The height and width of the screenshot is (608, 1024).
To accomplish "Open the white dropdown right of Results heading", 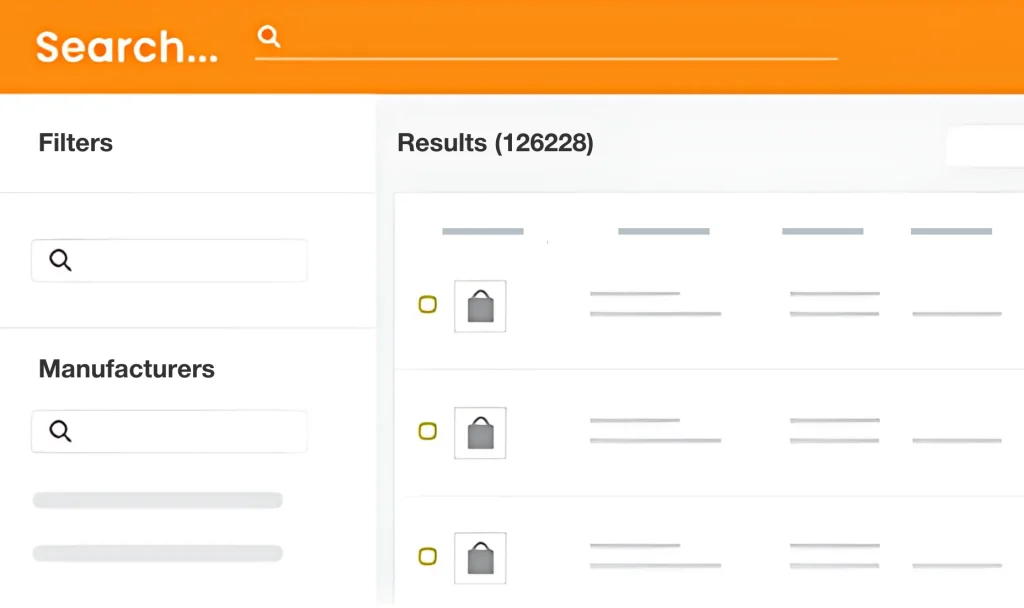I will click(x=985, y=146).
